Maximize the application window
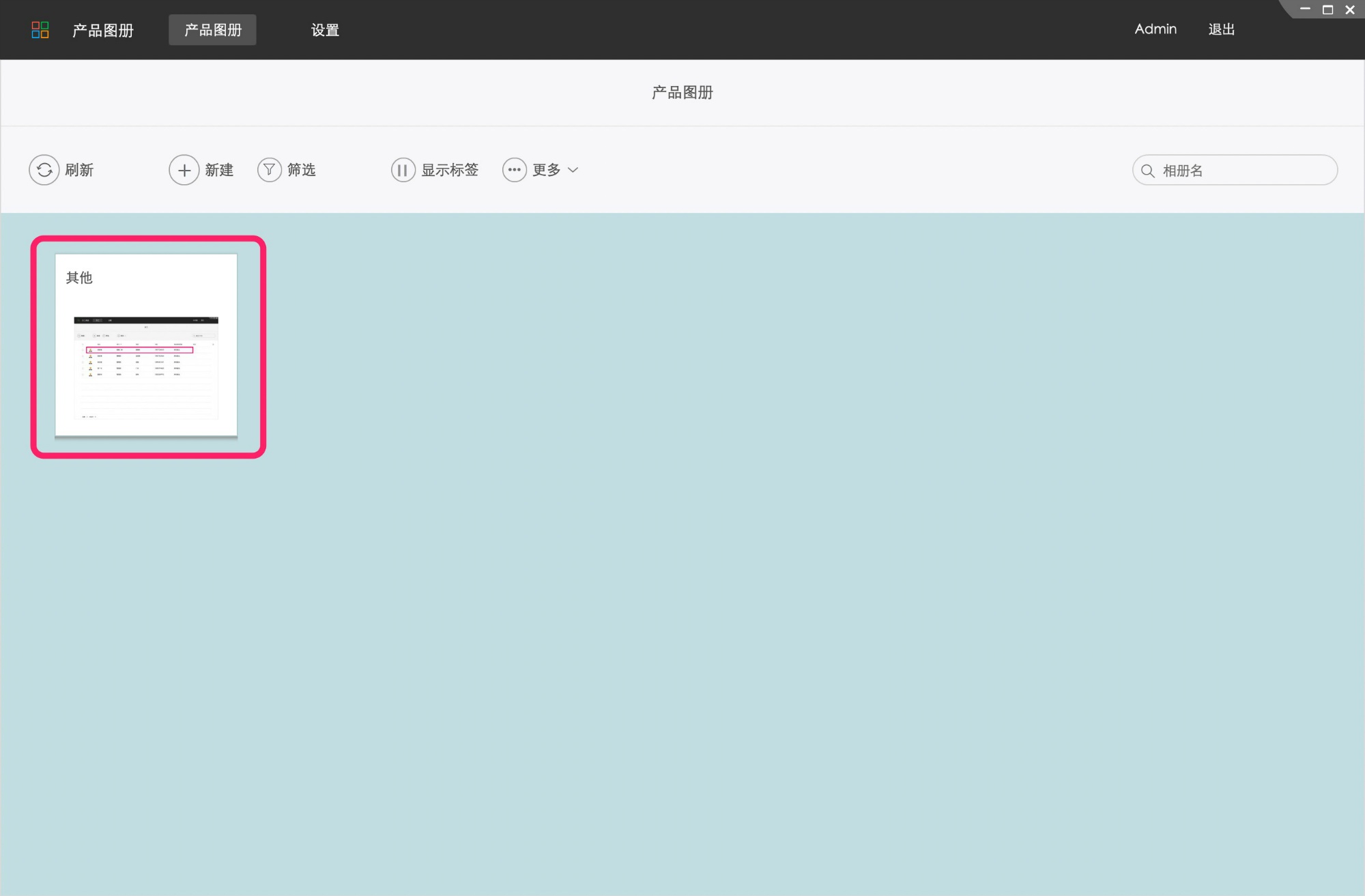This screenshot has height=896, width=1365. 1327,10
